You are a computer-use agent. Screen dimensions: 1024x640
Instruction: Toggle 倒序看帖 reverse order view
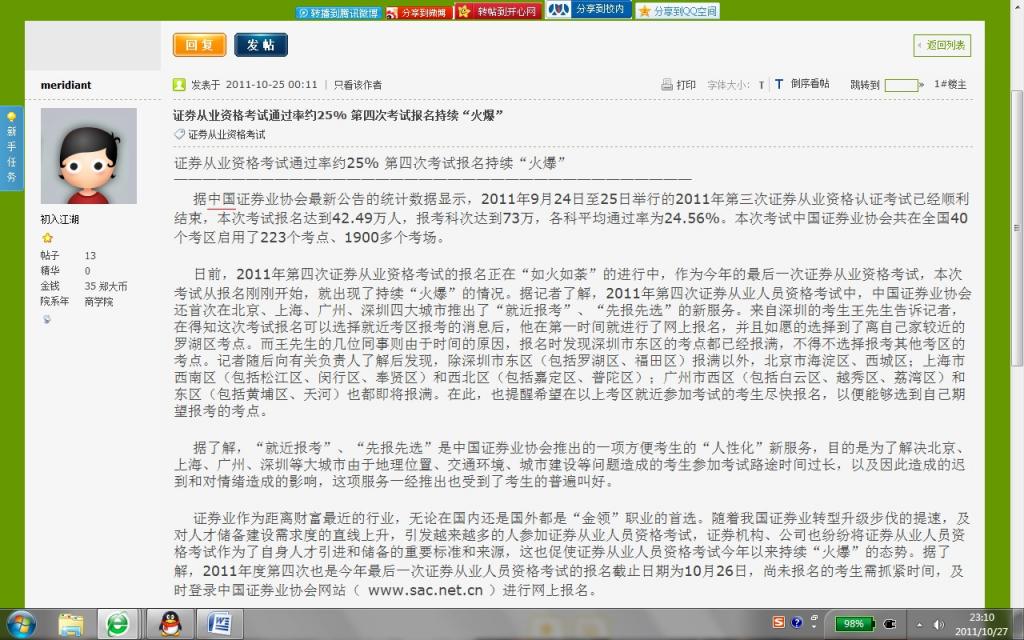point(809,84)
